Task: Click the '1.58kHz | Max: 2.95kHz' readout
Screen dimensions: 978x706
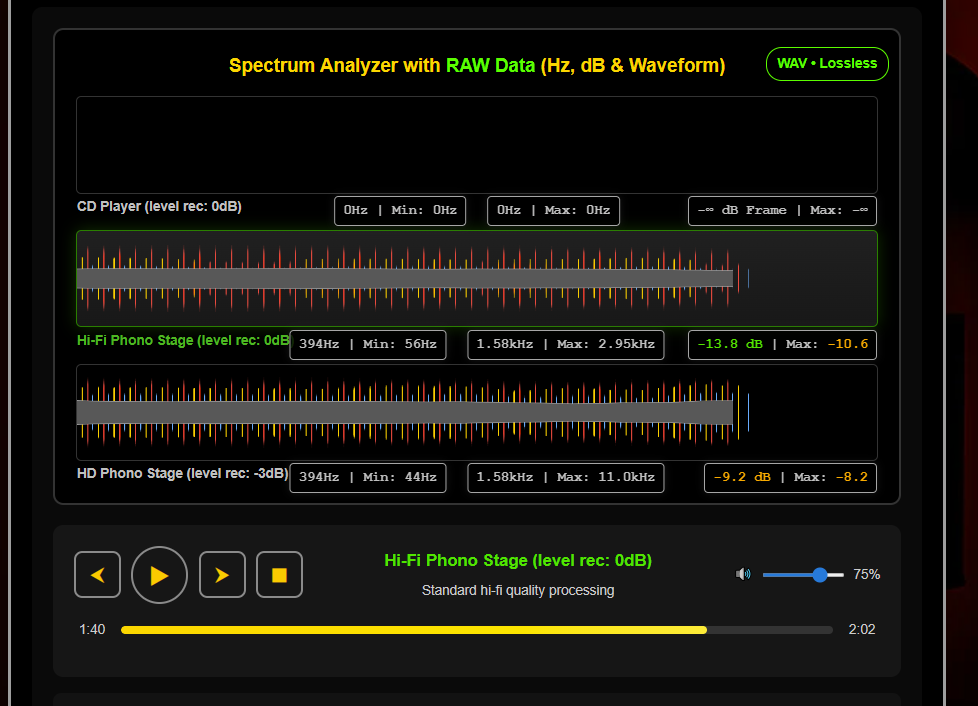Action: coord(566,345)
